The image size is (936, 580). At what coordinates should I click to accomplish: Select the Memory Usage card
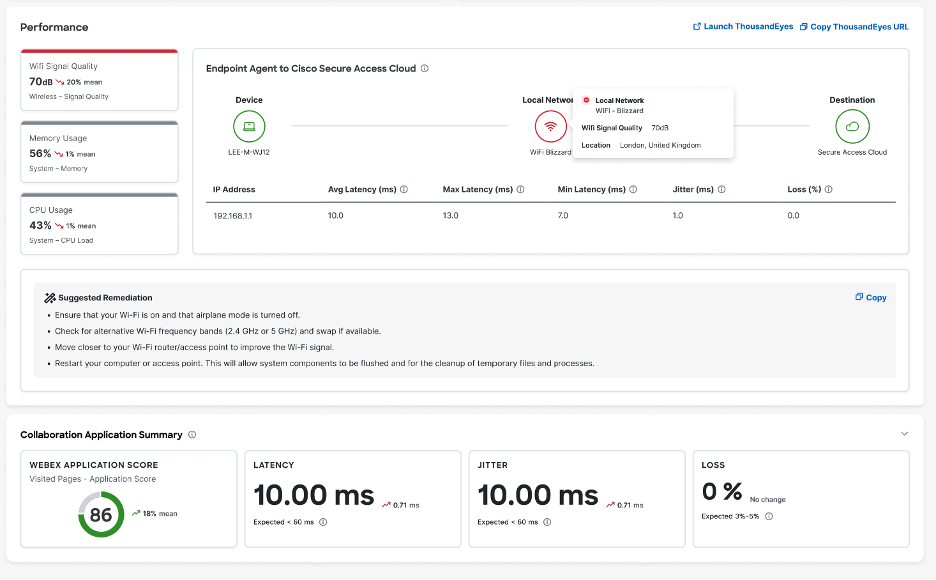(99, 153)
